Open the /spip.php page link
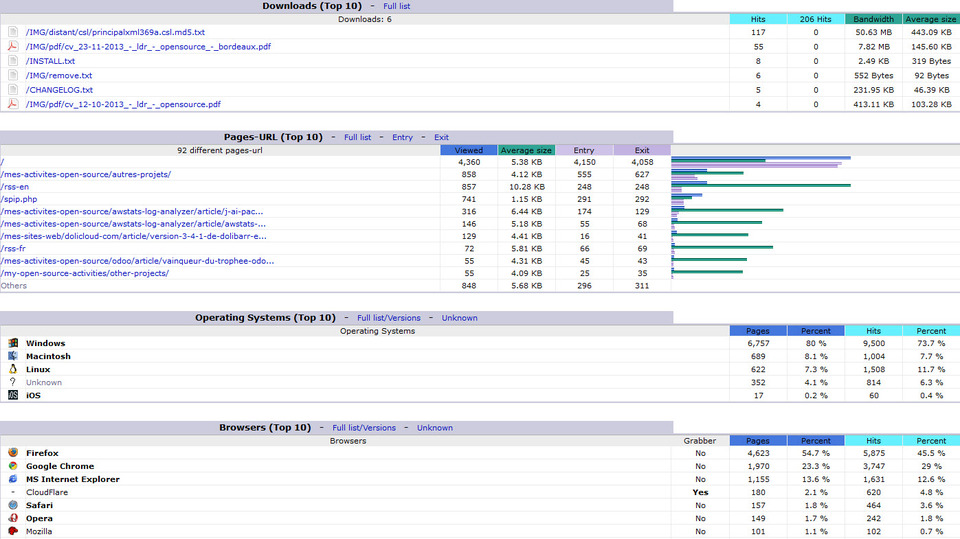 tap(19, 199)
